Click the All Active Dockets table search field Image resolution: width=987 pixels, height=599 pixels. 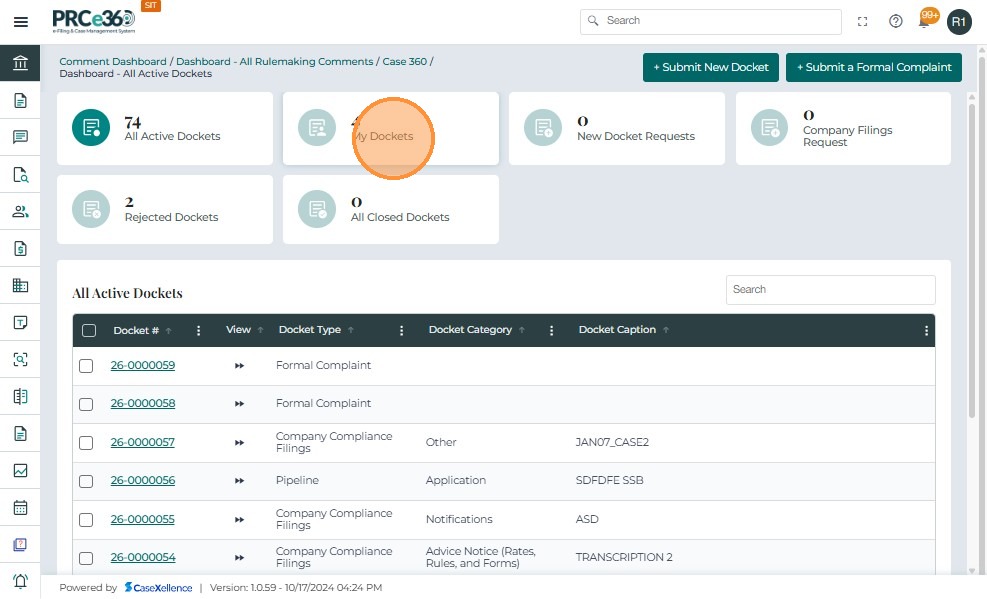pos(830,290)
